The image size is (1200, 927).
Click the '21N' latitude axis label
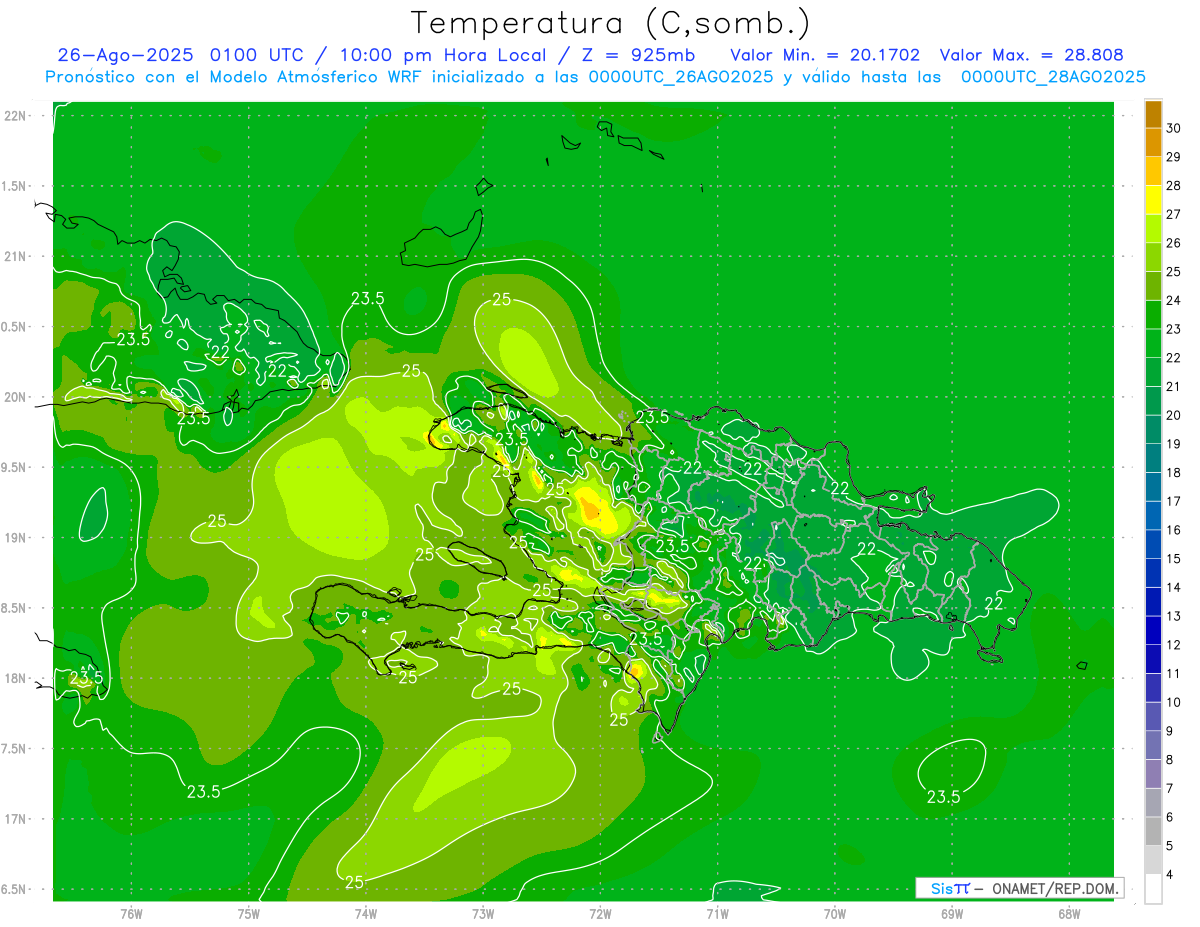[x=16, y=257]
